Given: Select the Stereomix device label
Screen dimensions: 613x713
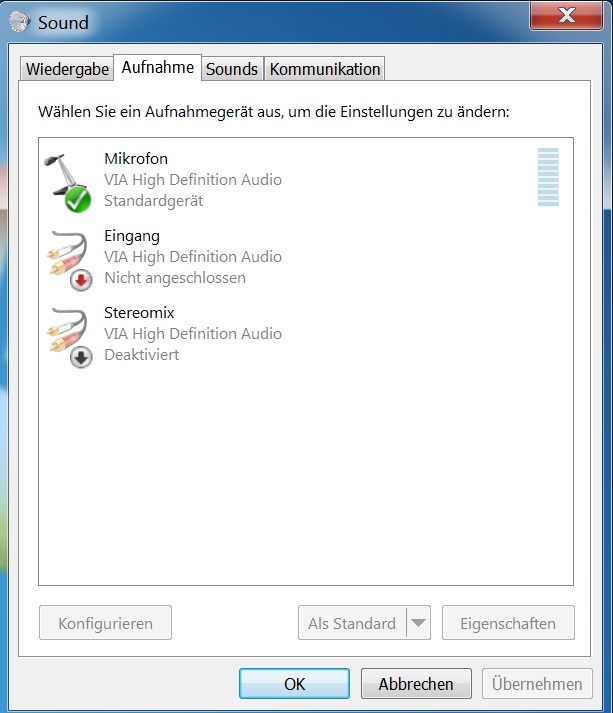Looking at the screenshot, I should (x=139, y=313).
